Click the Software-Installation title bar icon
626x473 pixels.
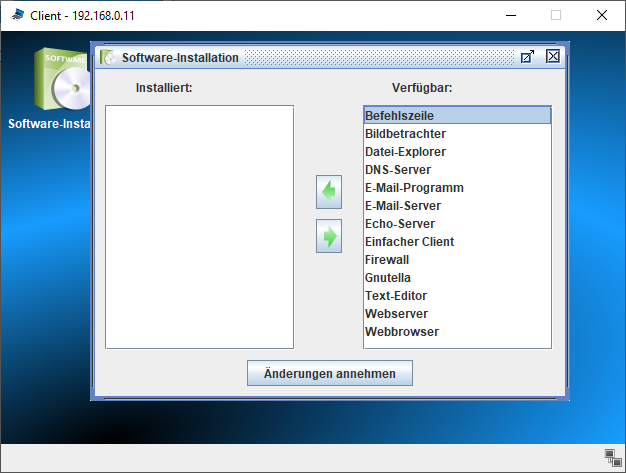tap(107, 57)
